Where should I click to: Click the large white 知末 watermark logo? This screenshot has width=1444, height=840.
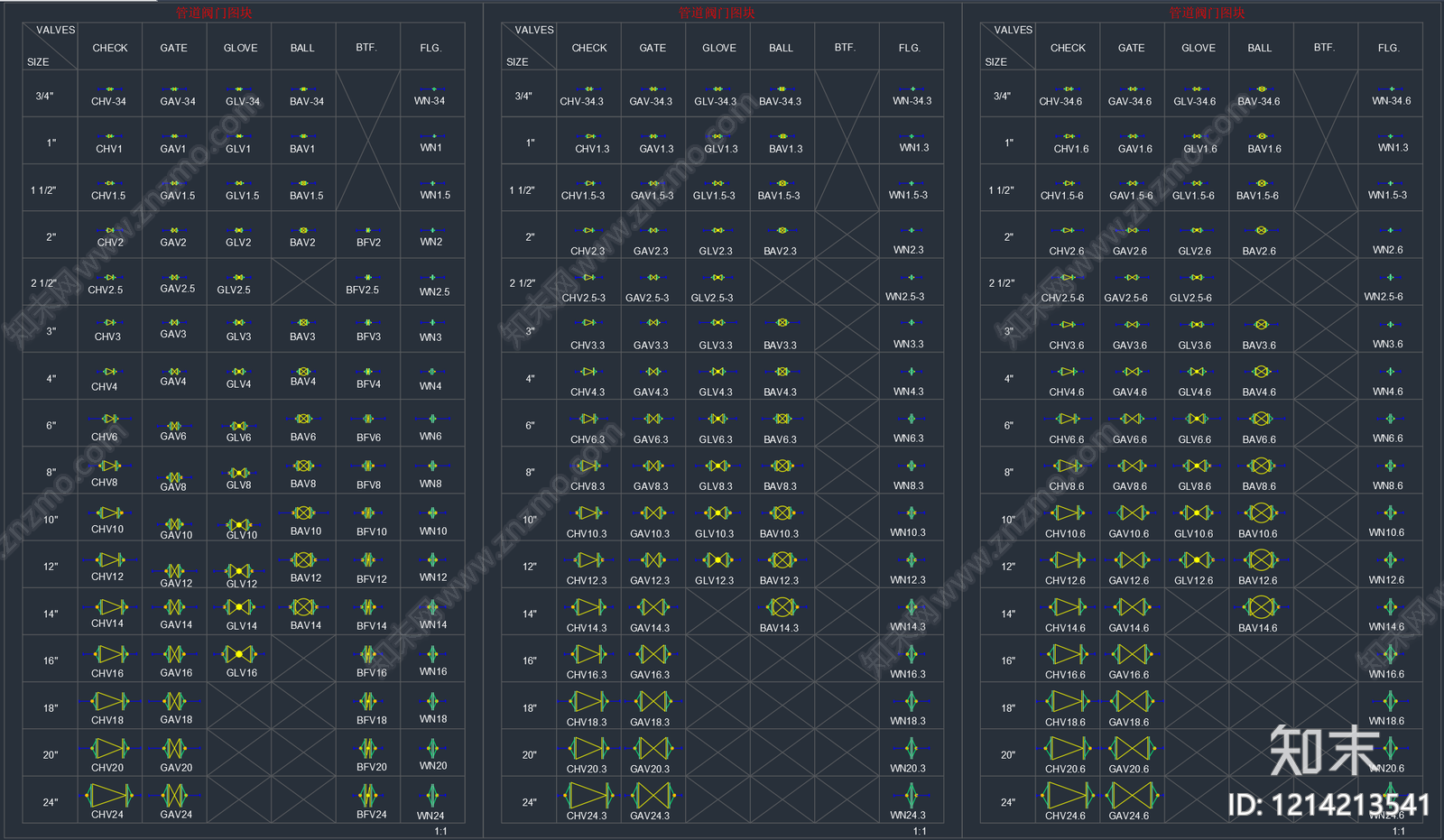pyautogui.click(x=1323, y=750)
